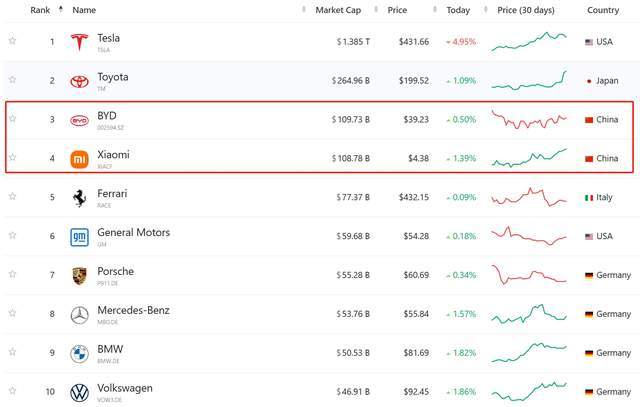Click the Volkswagen VW logo
The width and height of the screenshot is (640, 407).
pos(79,393)
